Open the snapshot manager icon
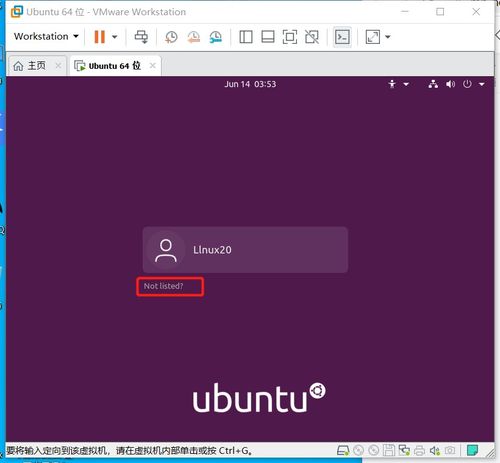The height and width of the screenshot is (463, 500). click(x=216, y=37)
